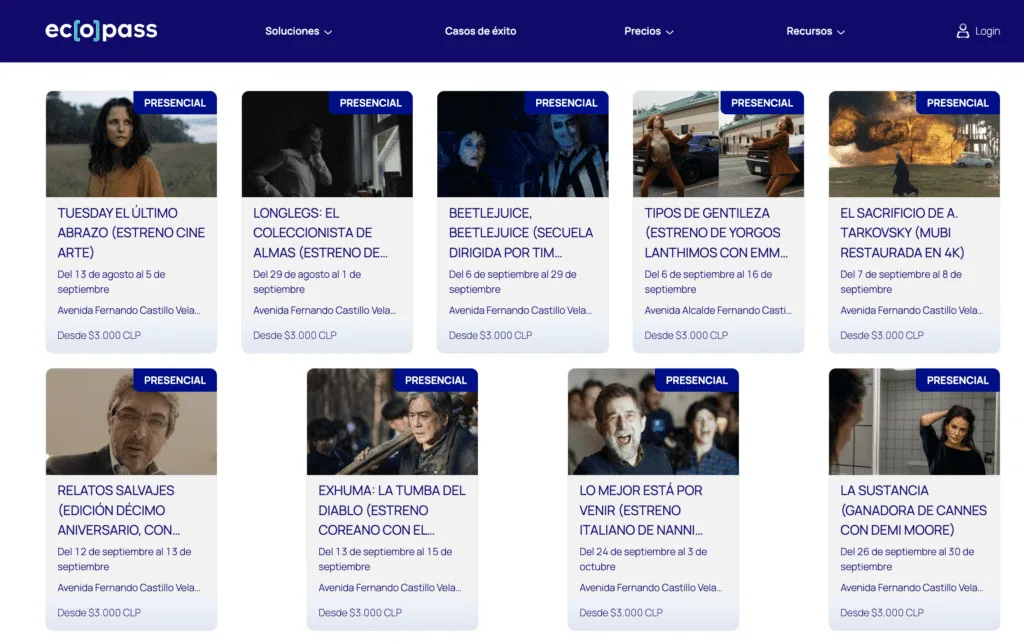Open Exhuma: La Tumba del Diablo title
The image size is (1024, 644).
click(392, 509)
